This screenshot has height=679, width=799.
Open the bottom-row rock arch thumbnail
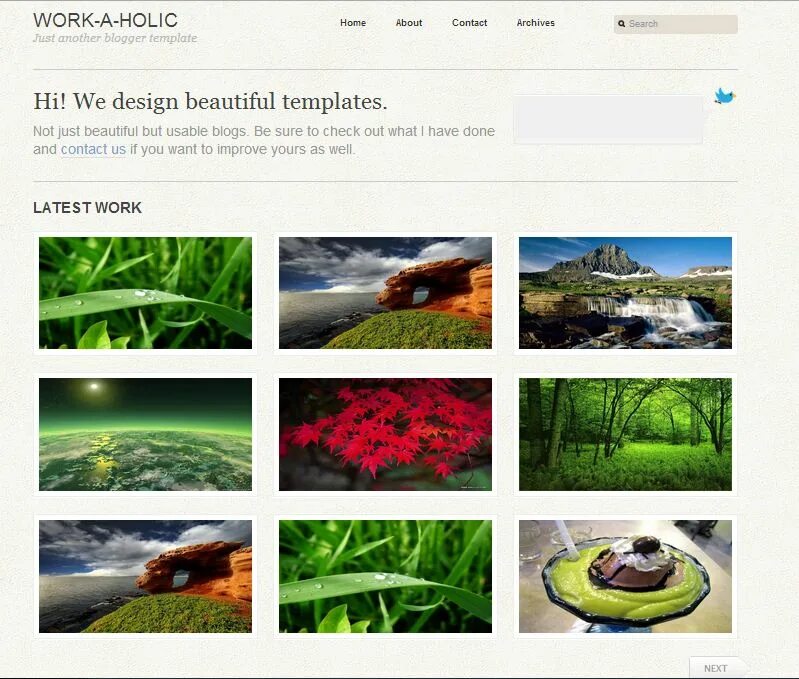point(145,576)
